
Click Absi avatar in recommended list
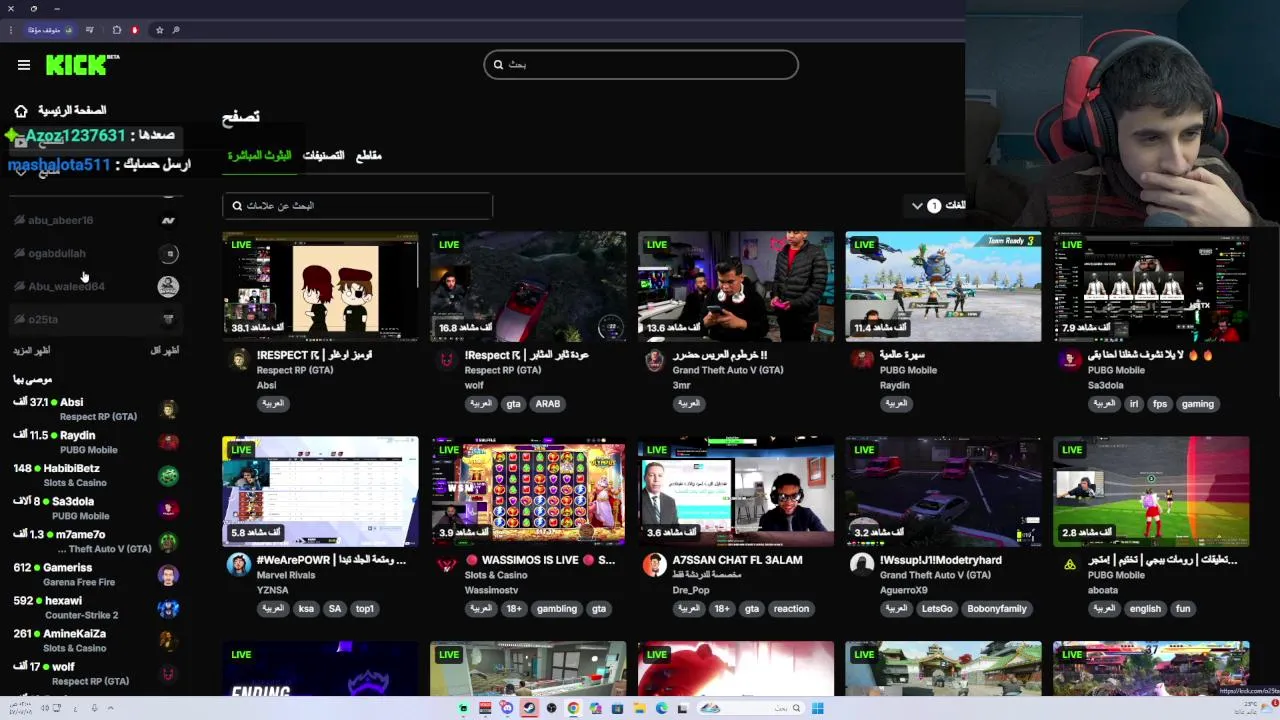click(169, 409)
